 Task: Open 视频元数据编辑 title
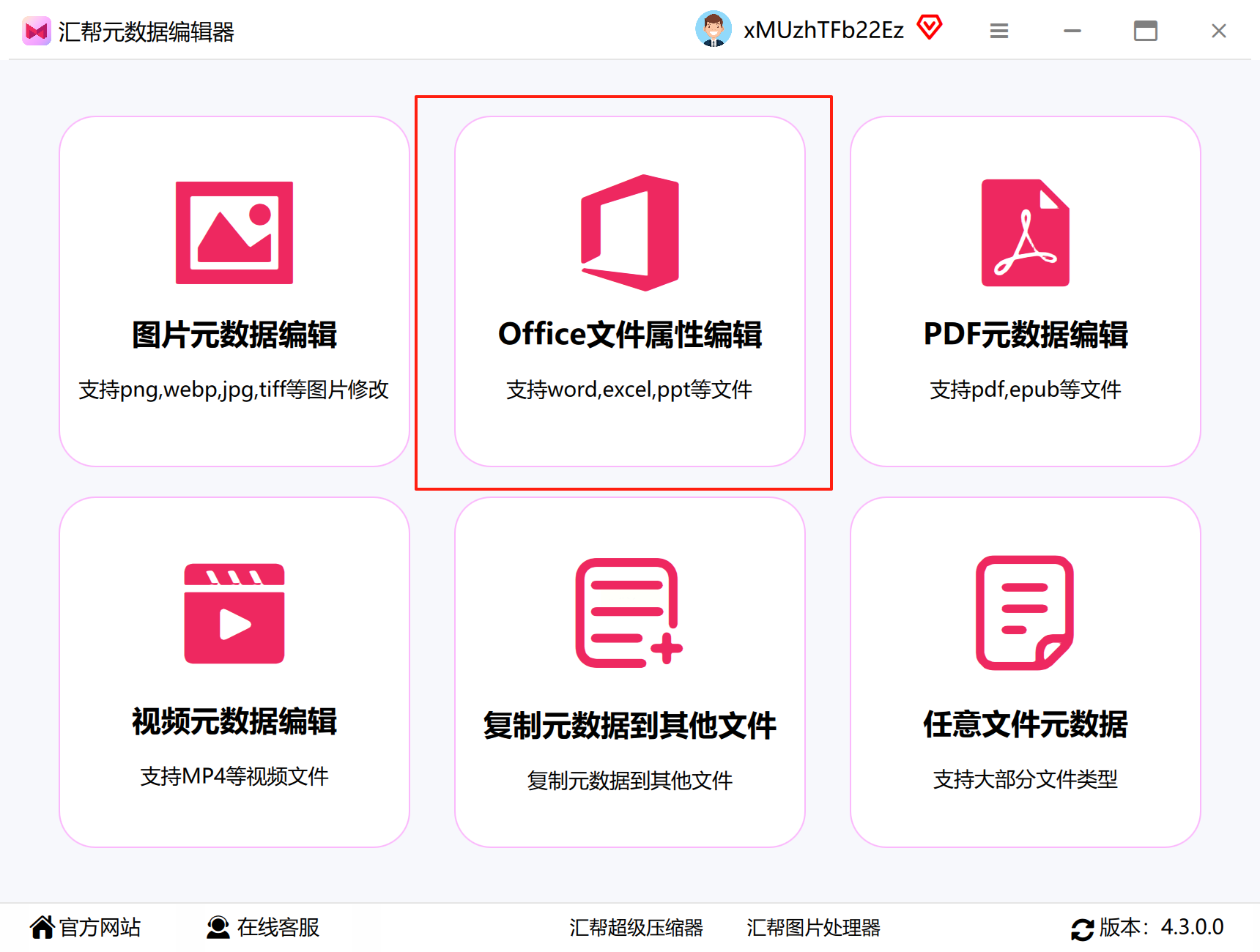point(234,721)
